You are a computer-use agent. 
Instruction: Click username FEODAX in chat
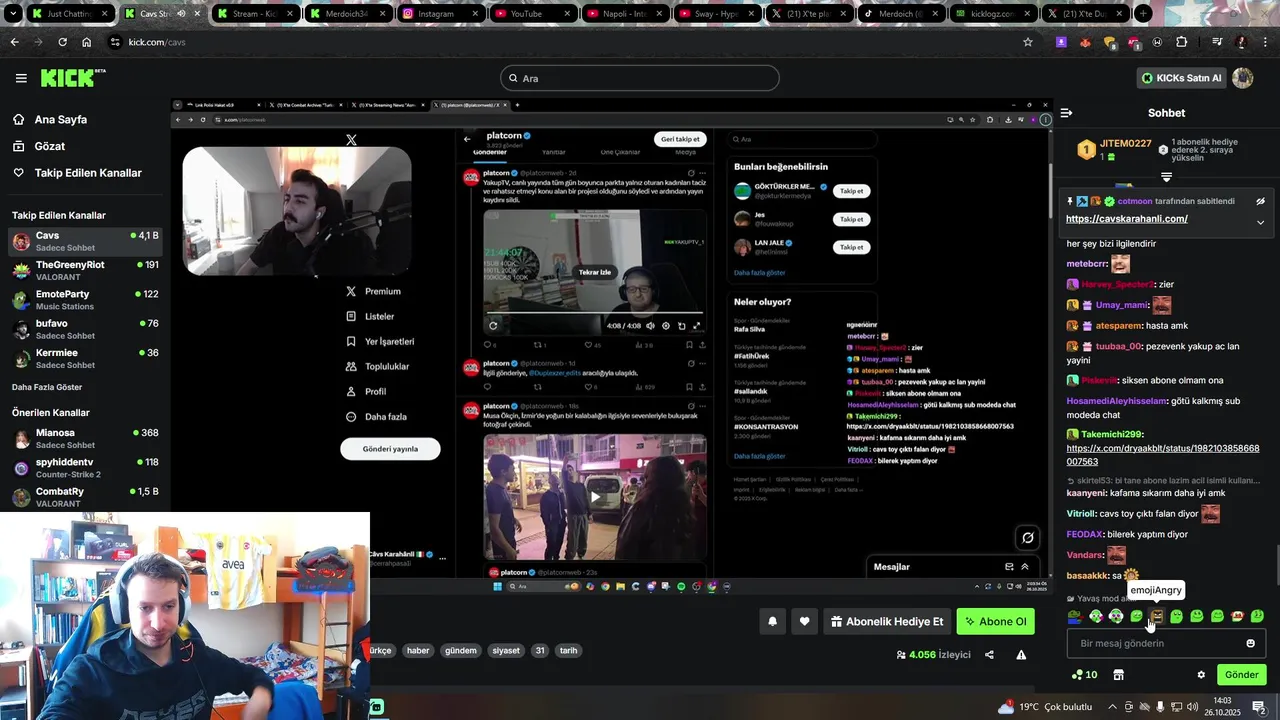[x=1085, y=534]
